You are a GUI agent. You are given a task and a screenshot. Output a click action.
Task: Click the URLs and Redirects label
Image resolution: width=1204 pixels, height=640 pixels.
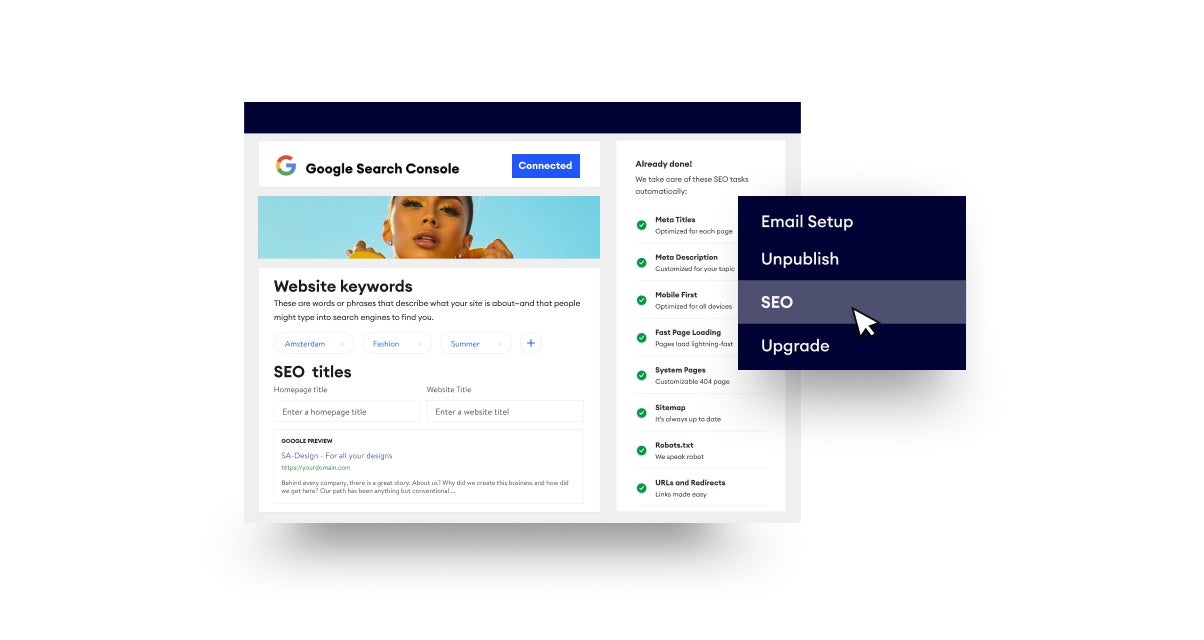point(690,483)
